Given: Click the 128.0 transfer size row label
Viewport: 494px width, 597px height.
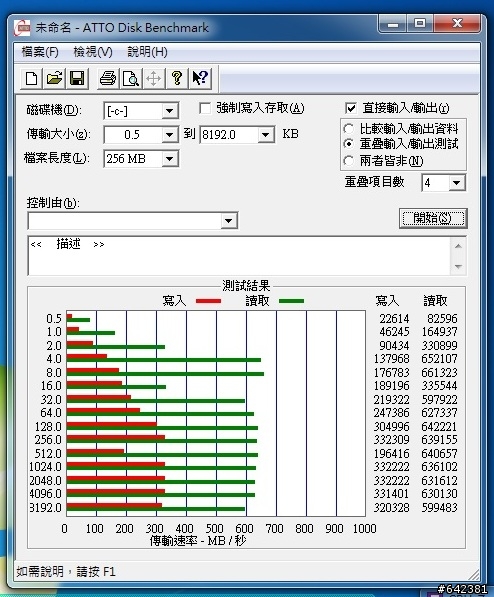Looking at the screenshot, I should (48, 426).
